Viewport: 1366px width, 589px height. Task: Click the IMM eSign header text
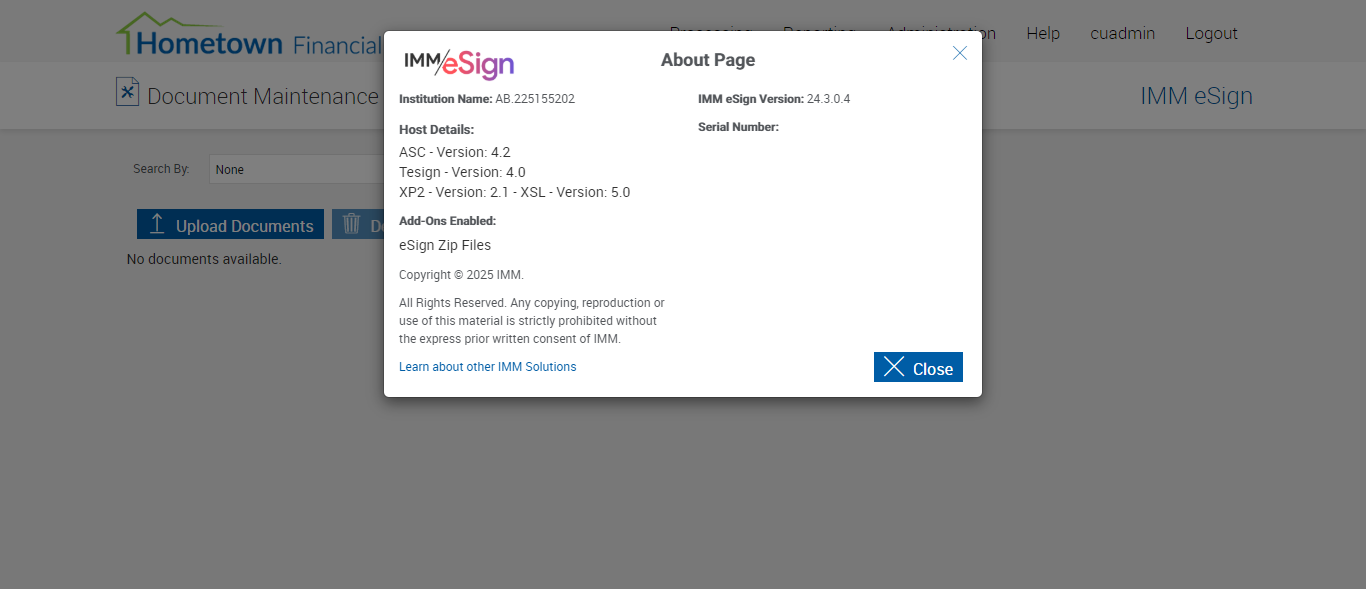pyautogui.click(x=1196, y=96)
